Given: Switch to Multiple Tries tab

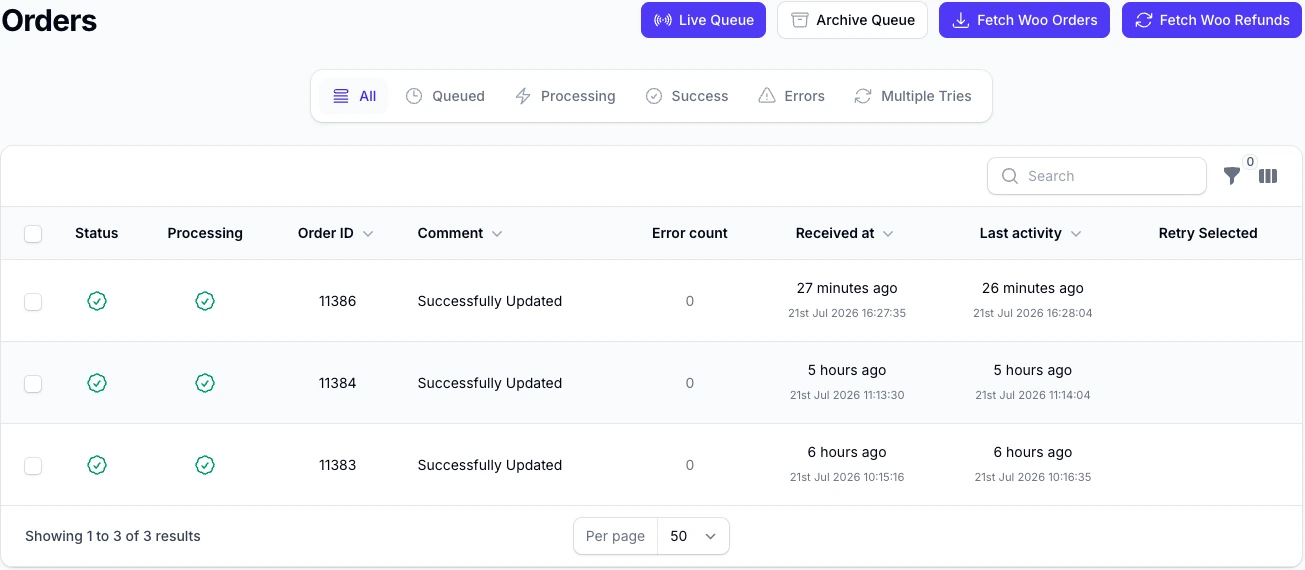Looking at the screenshot, I should click(x=913, y=96).
